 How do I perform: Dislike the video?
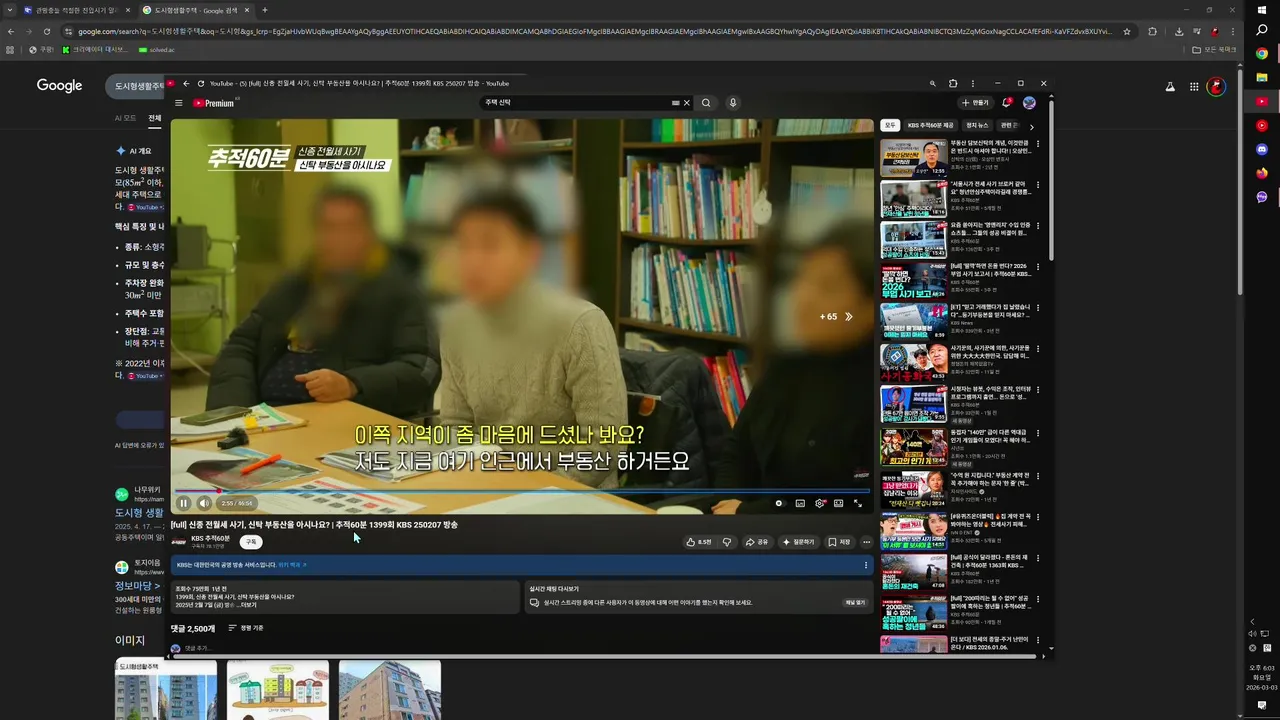click(727, 542)
